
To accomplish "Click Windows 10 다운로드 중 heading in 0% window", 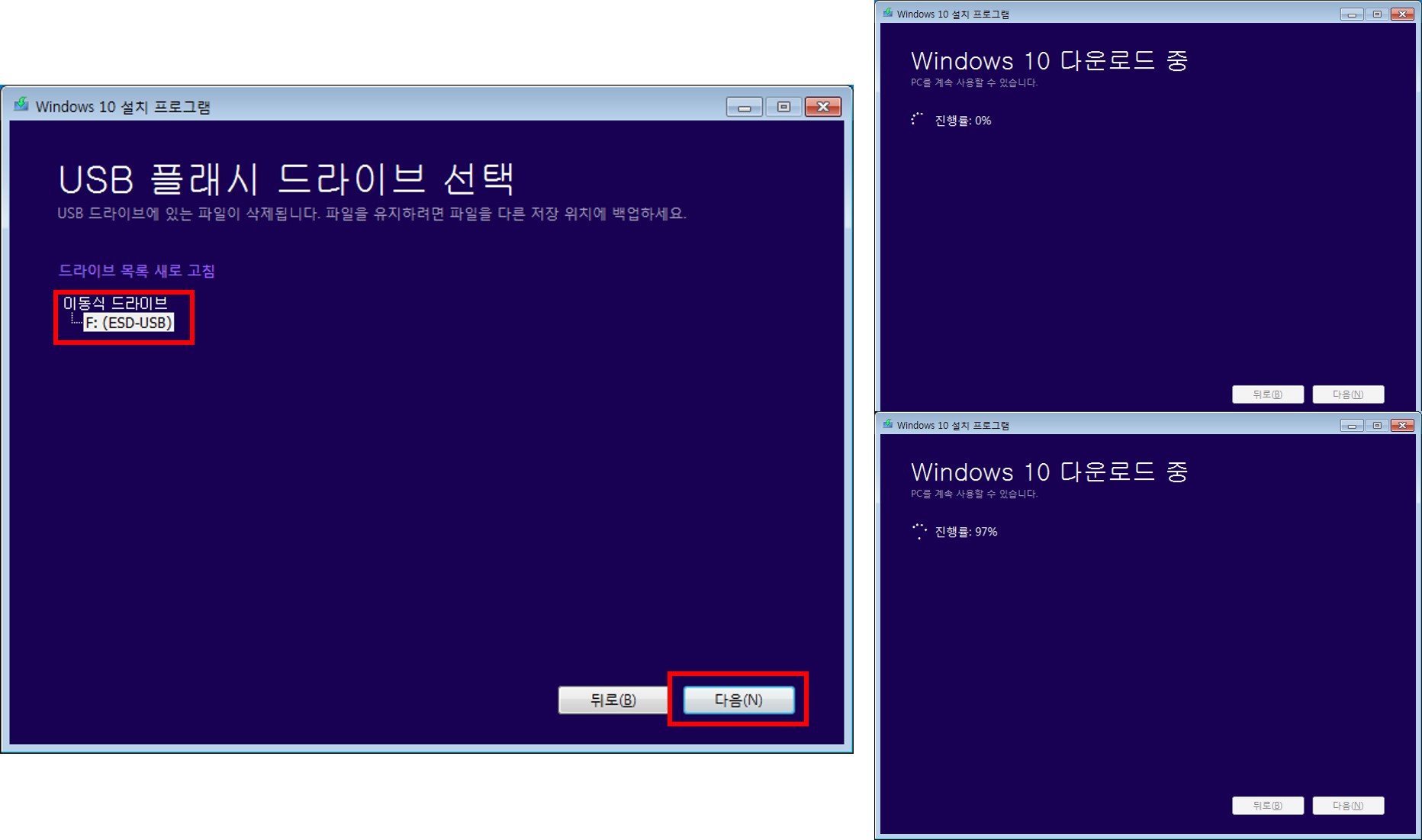I will (x=1050, y=61).
